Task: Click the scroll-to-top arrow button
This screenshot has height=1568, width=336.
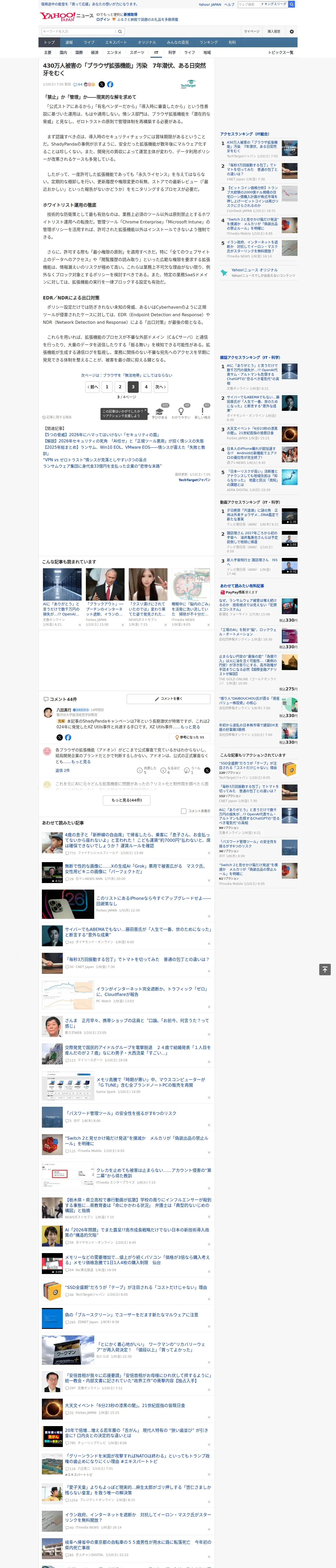Action: 325,969
